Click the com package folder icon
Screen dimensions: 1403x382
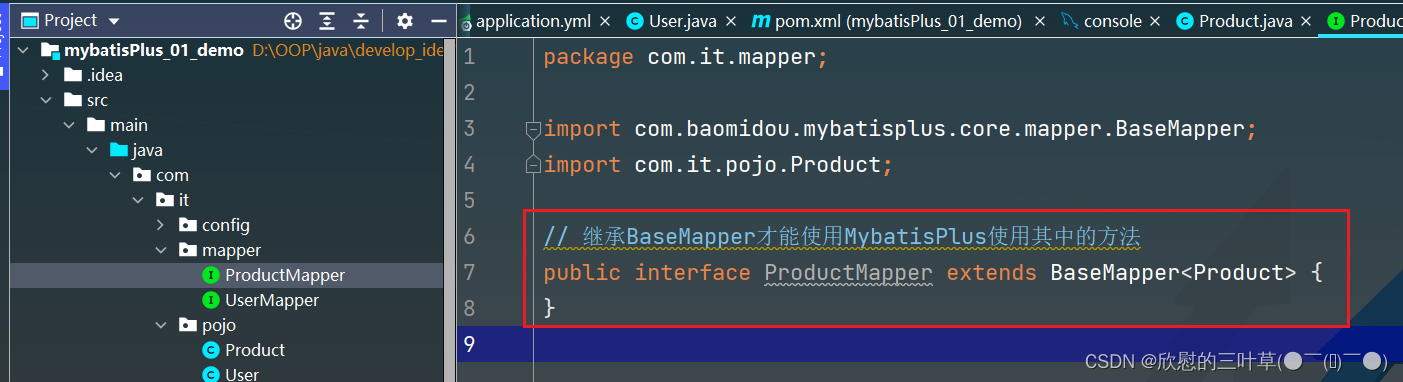click(x=142, y=175)
